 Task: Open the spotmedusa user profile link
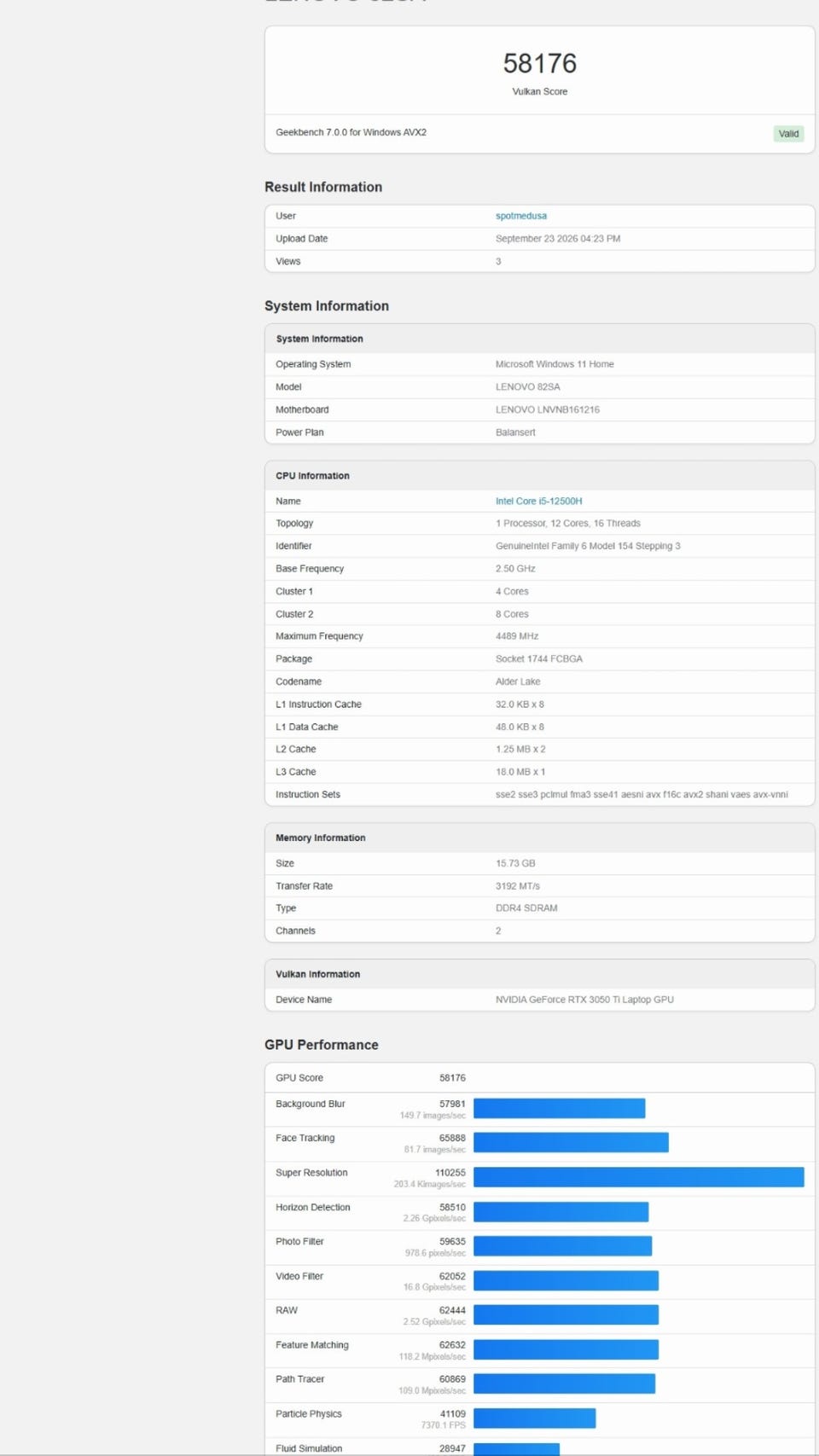point(521,216)
